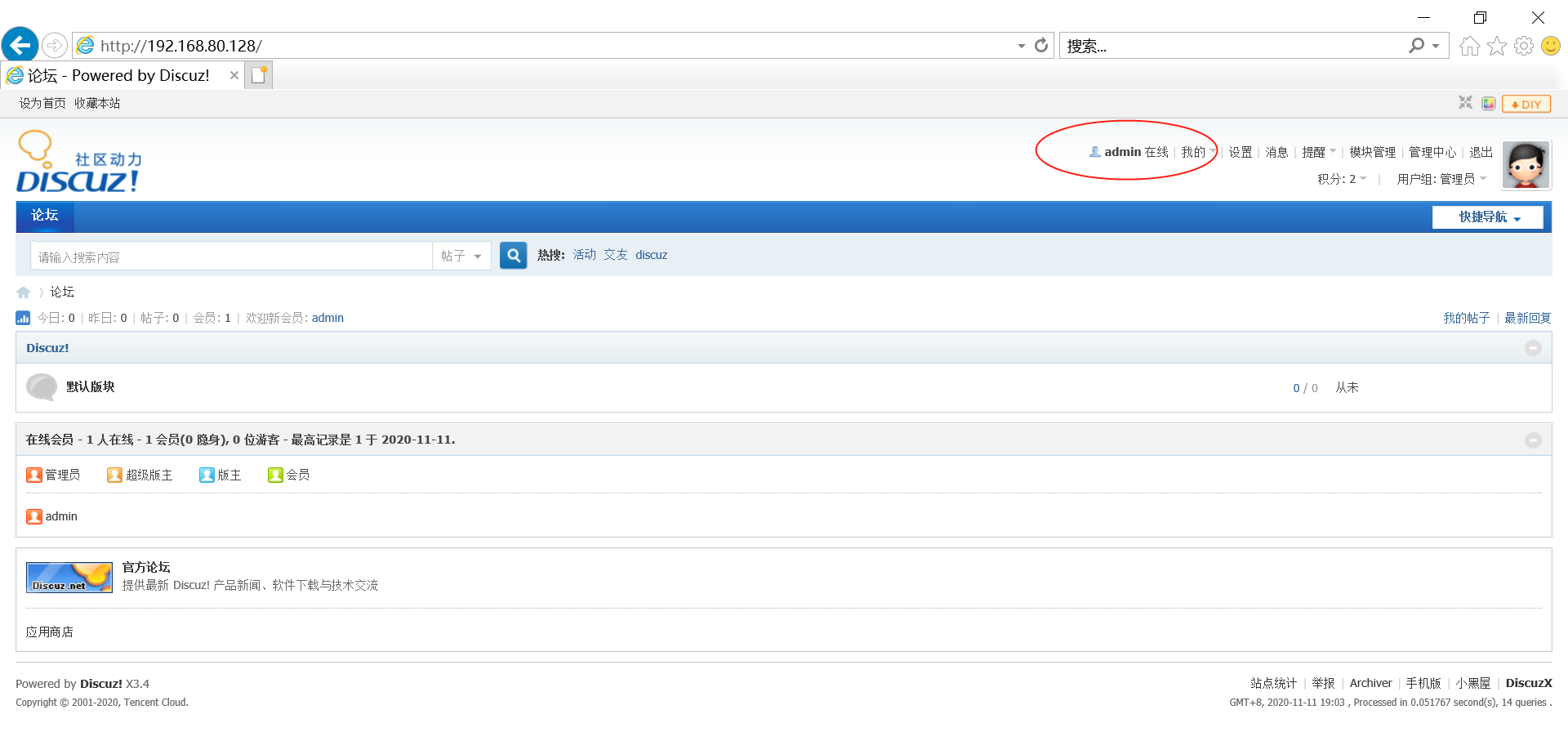Click the admin username link in header

tap(1123, 152)
